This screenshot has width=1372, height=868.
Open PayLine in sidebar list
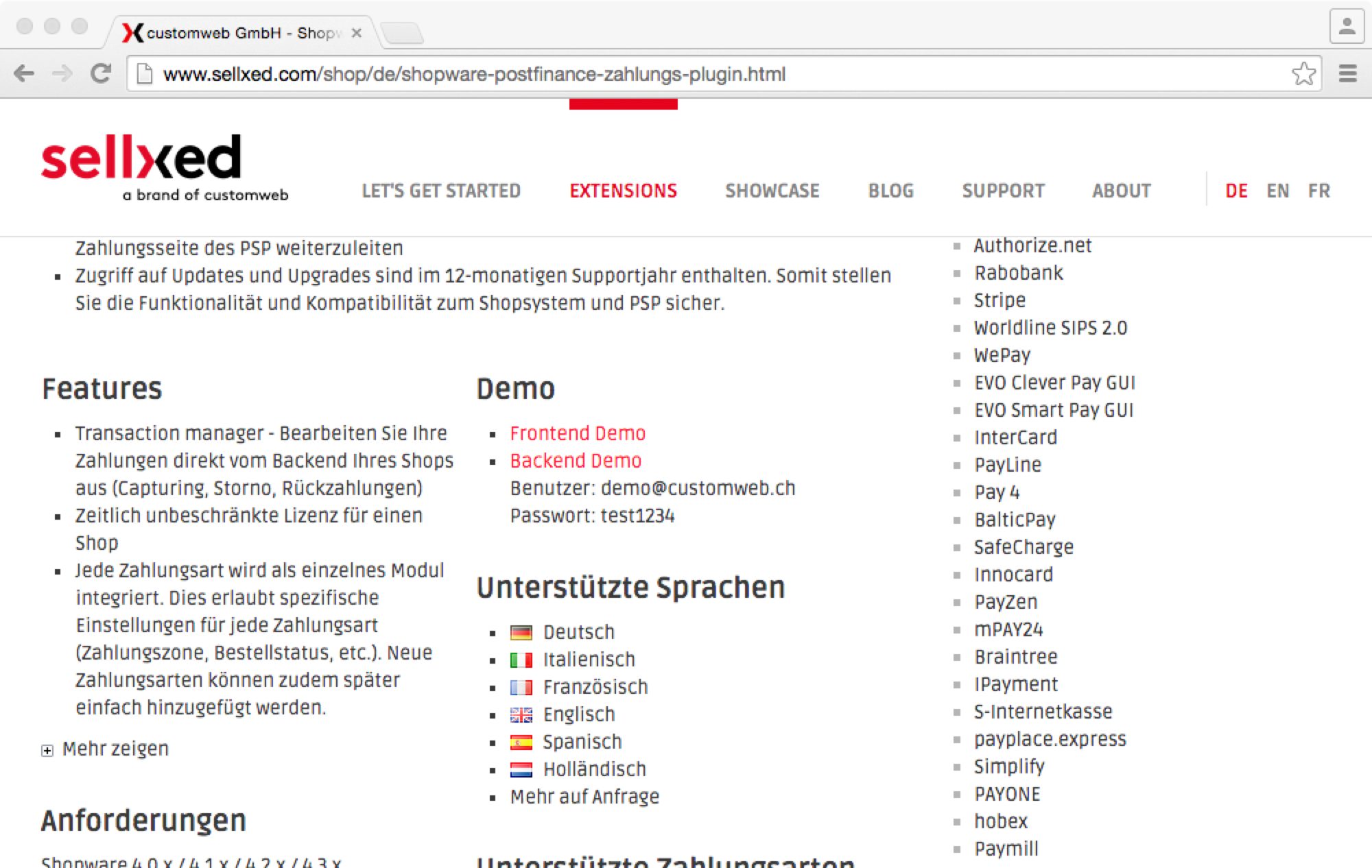pos(1008,465)
